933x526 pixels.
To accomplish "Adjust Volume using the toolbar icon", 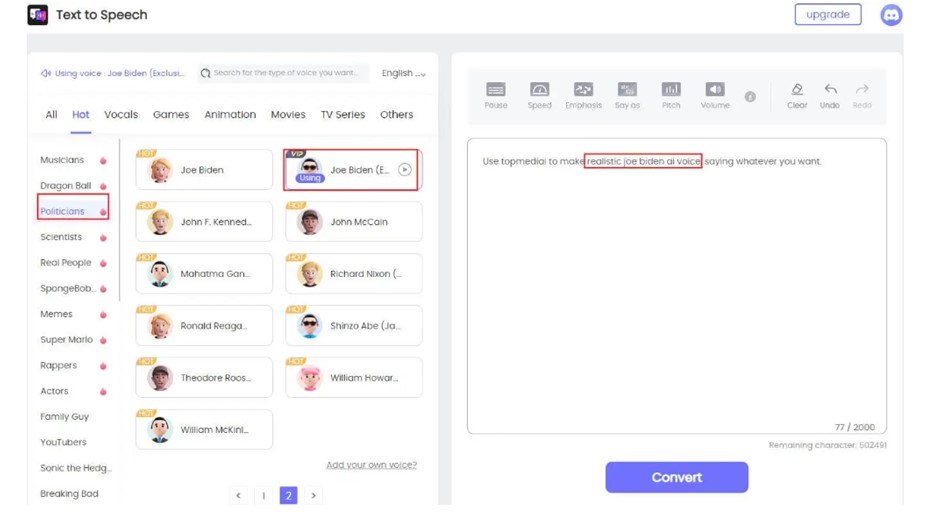I will pyautogui.click(x=714, y=90).
